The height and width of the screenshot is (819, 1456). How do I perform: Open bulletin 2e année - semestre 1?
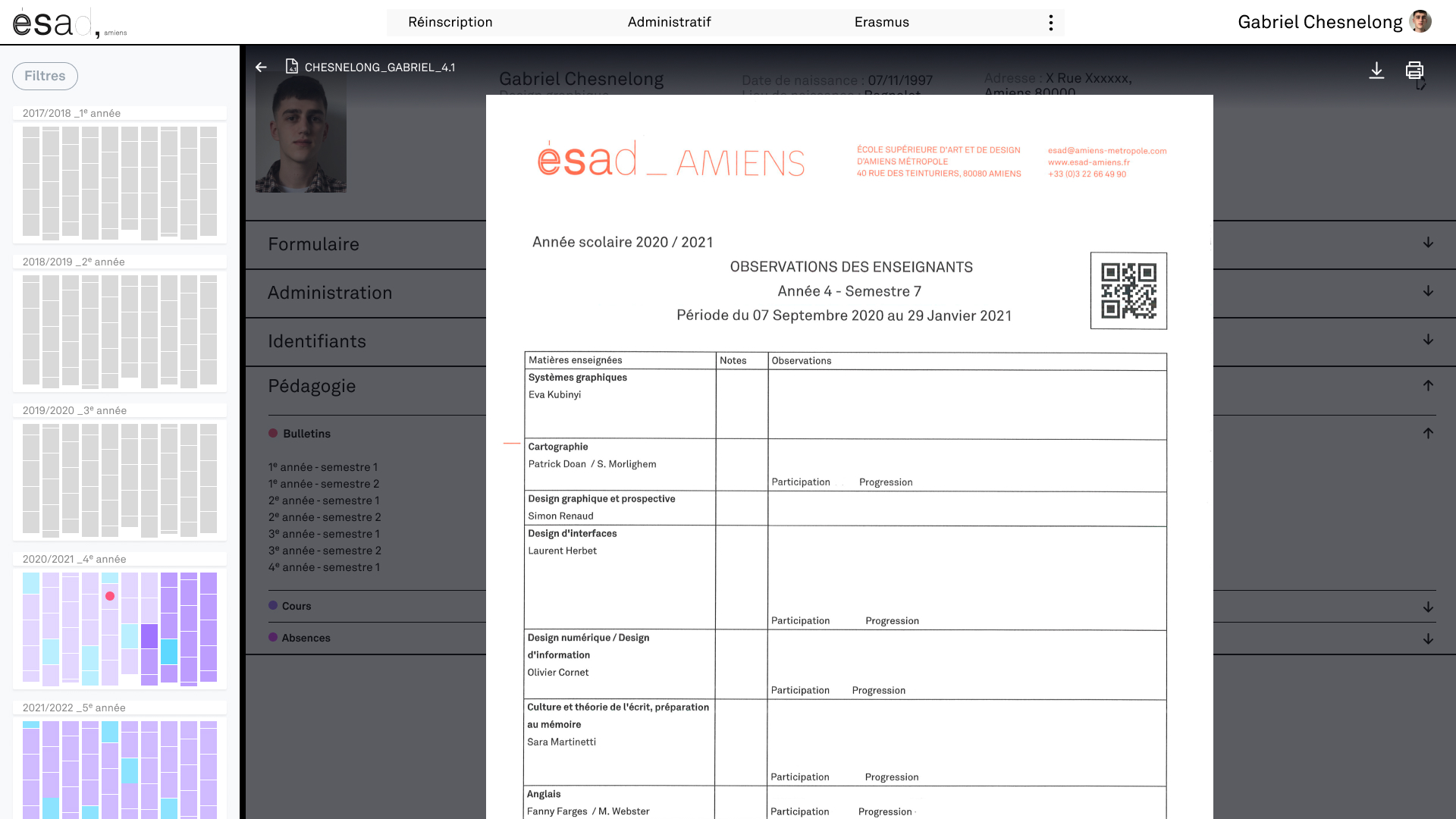(323, 500)
